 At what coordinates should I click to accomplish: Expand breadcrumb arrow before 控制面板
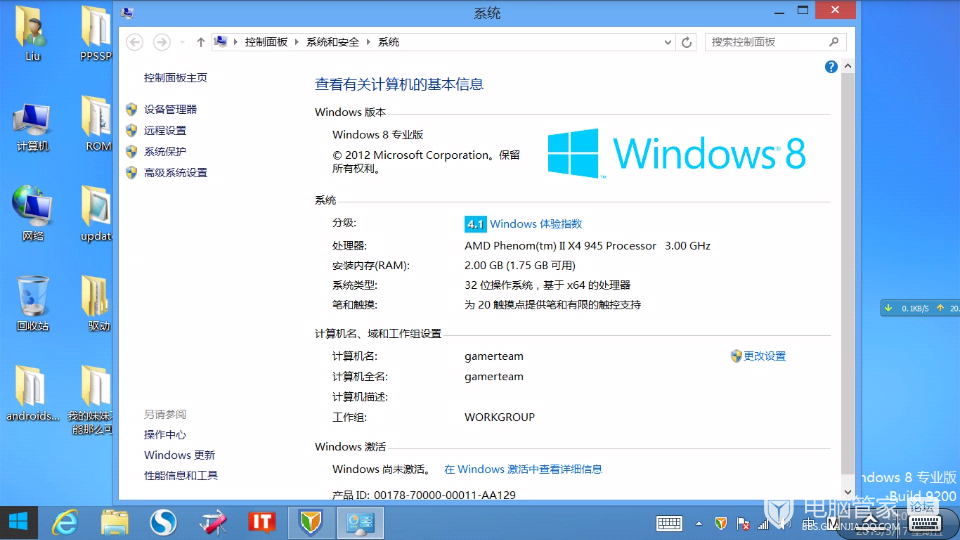(236, 42)
